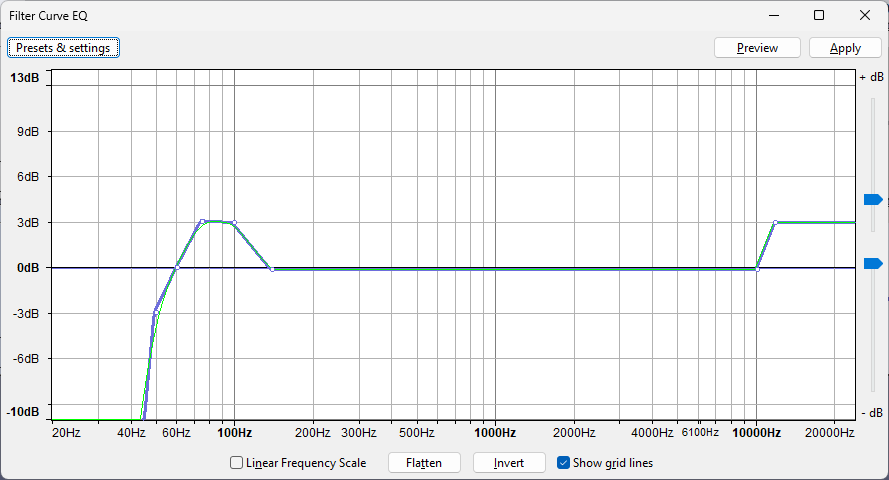Select the 0dB curve point near 140Hz
The width and height of the screenshot is (889, 480).
point(272,270)
